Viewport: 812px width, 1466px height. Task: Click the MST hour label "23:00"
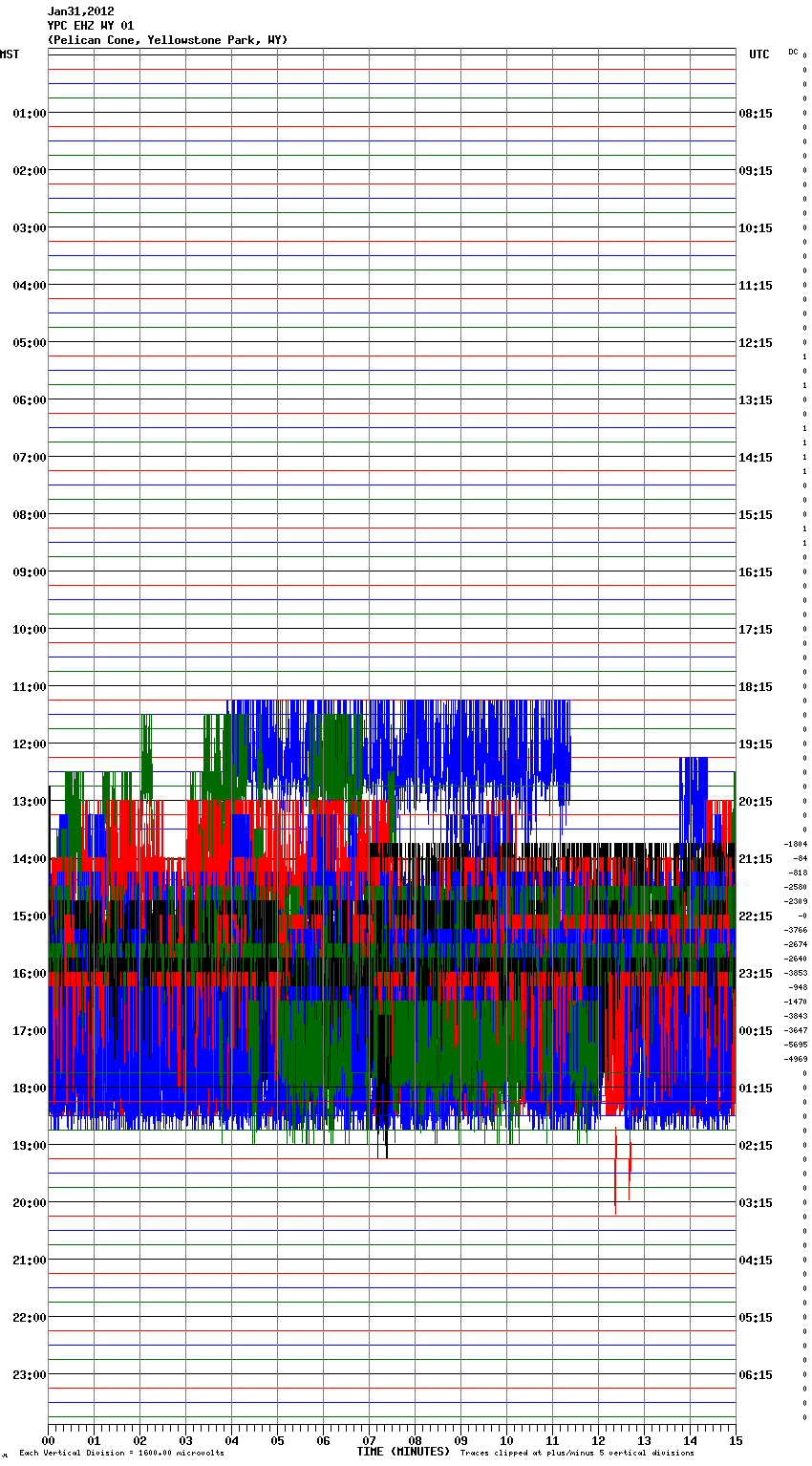(30, 1375)
